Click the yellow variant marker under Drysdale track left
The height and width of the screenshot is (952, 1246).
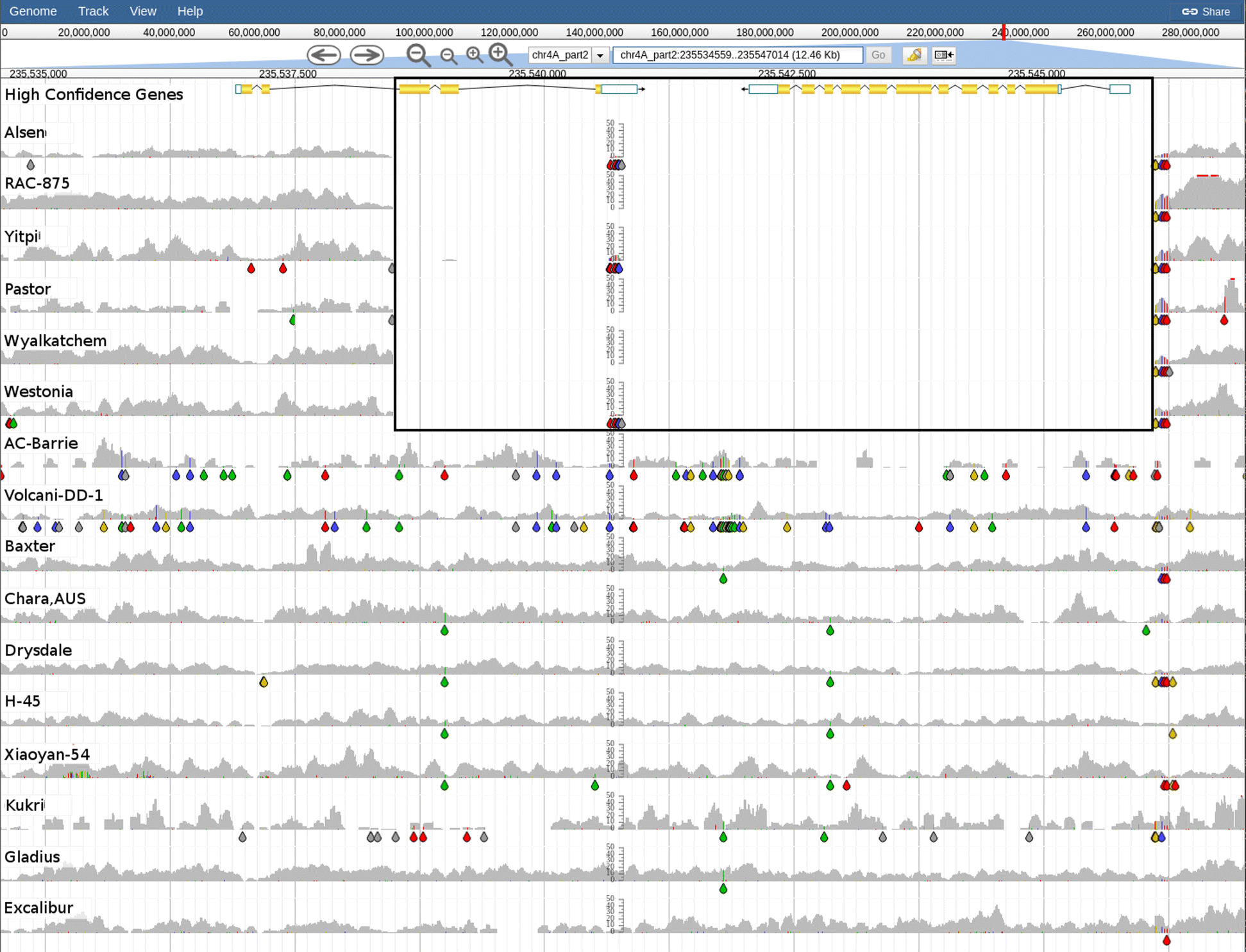click(x=264, y=682)
